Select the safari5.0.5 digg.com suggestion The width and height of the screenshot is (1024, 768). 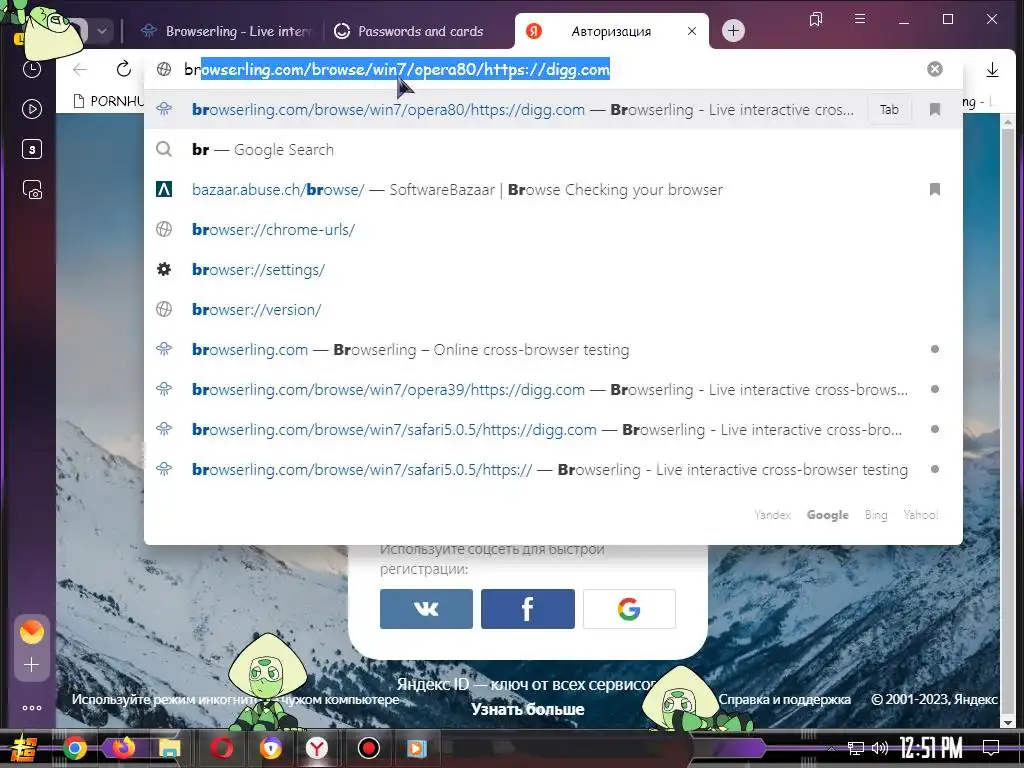tap(553, 430)
